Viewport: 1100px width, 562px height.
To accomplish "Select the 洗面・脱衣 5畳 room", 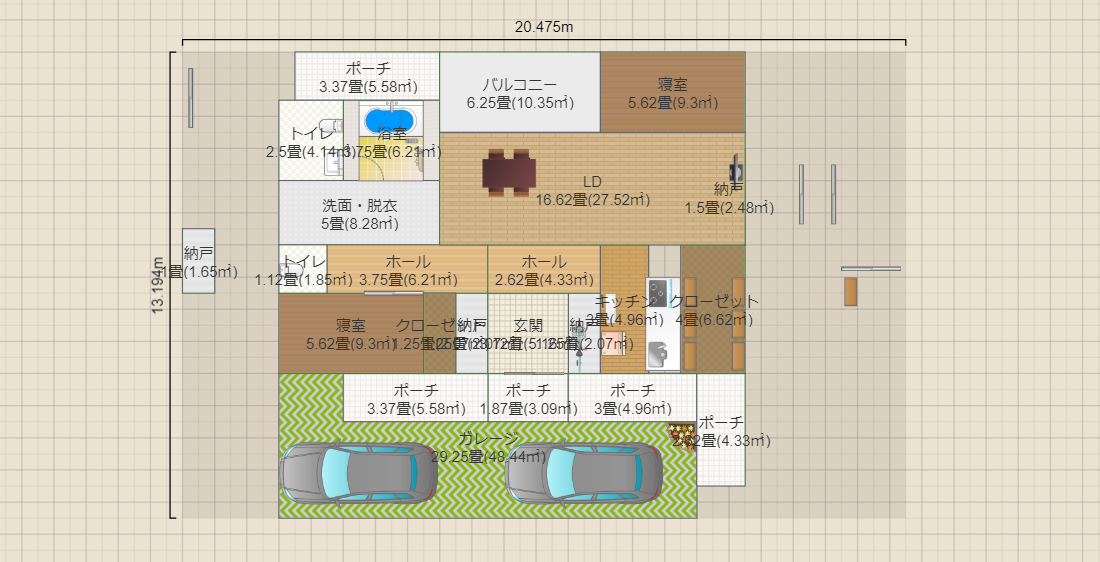I will pos(359,214).
